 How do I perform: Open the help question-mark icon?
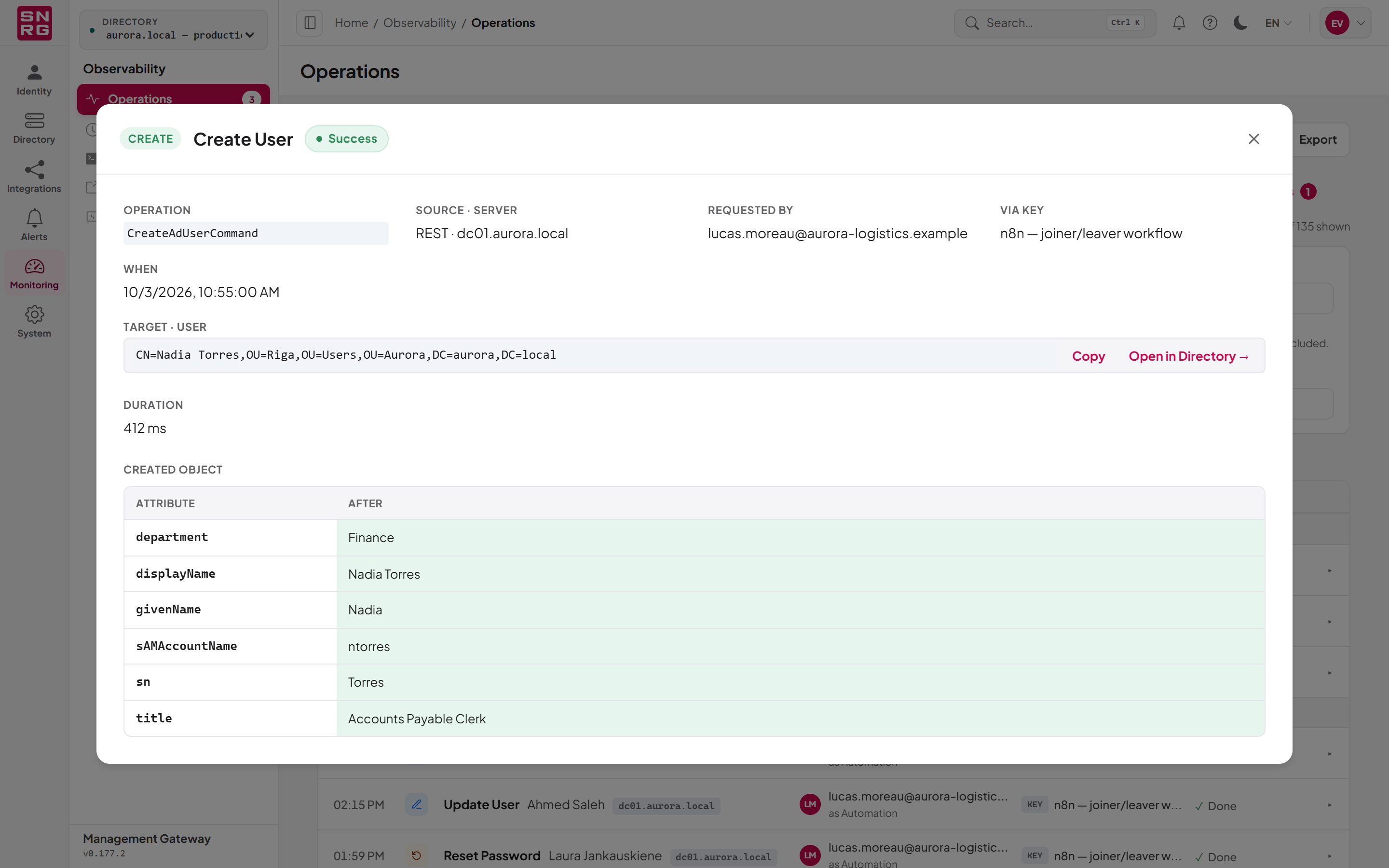1210,23
